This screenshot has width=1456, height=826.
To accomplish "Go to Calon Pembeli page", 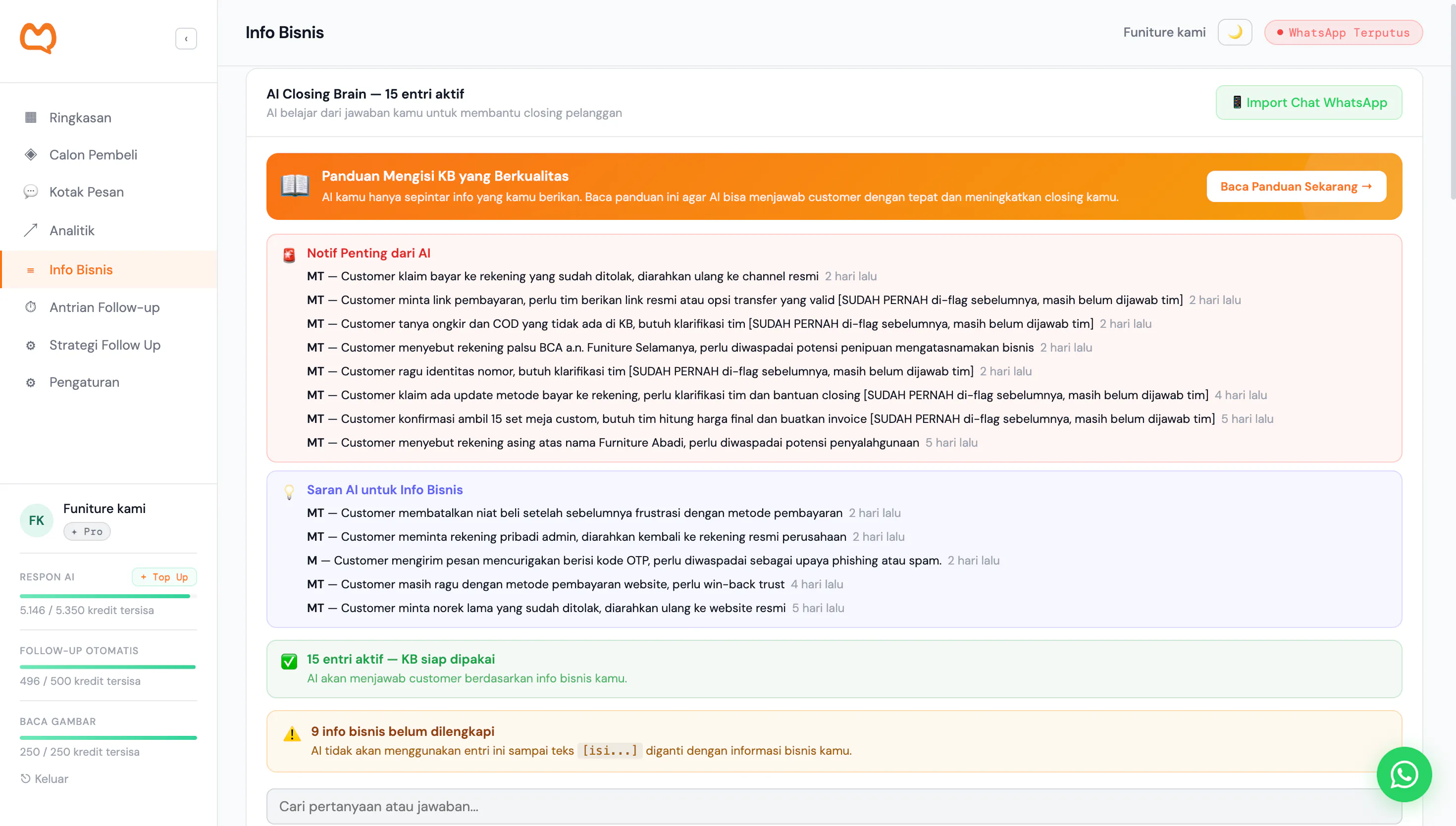I will pyautogui.click(x=109, y=155).
